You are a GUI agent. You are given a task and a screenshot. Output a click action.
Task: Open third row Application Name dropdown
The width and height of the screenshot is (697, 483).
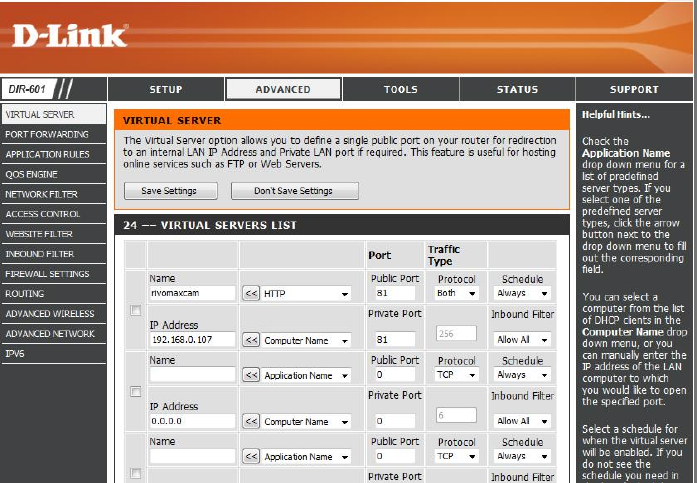[306, 457]
